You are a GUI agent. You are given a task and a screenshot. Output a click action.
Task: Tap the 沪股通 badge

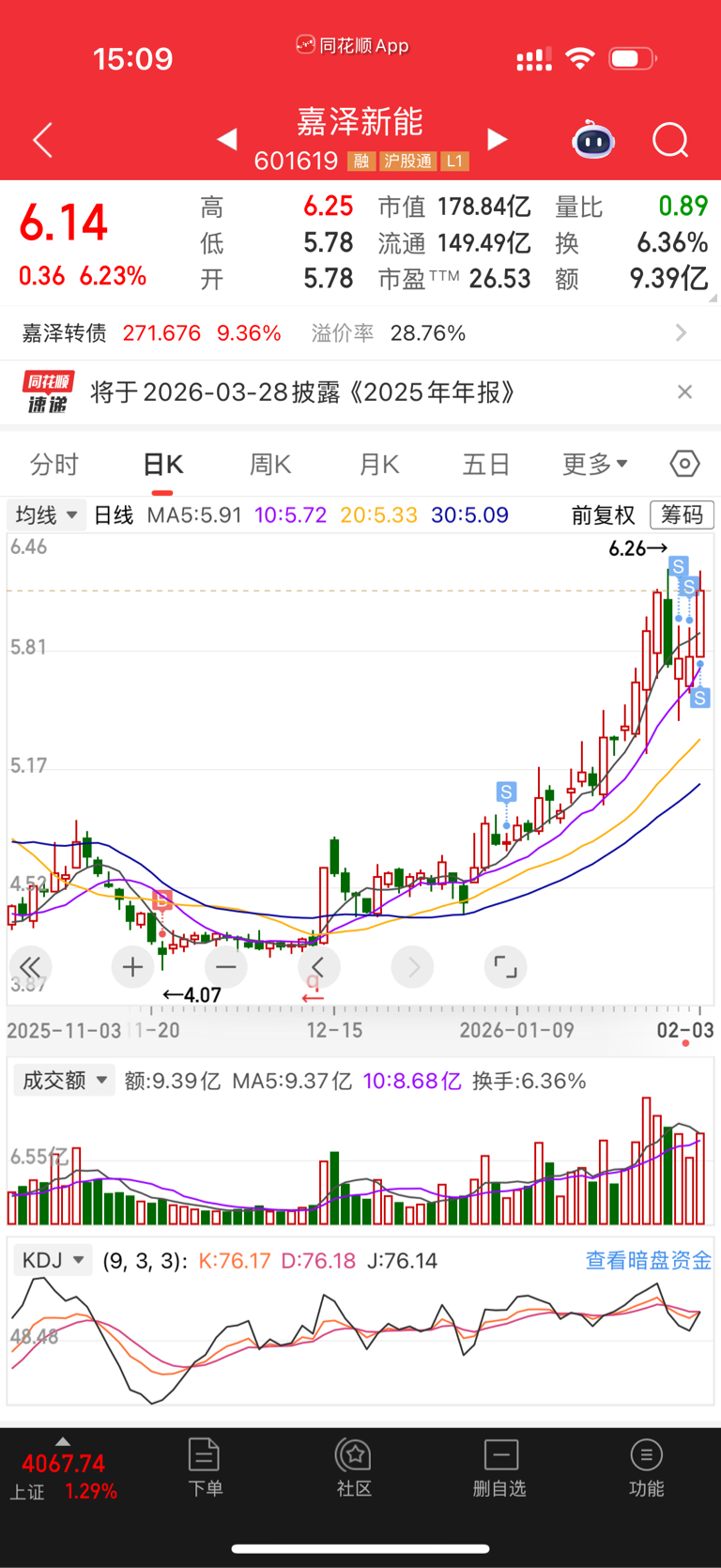407,161
